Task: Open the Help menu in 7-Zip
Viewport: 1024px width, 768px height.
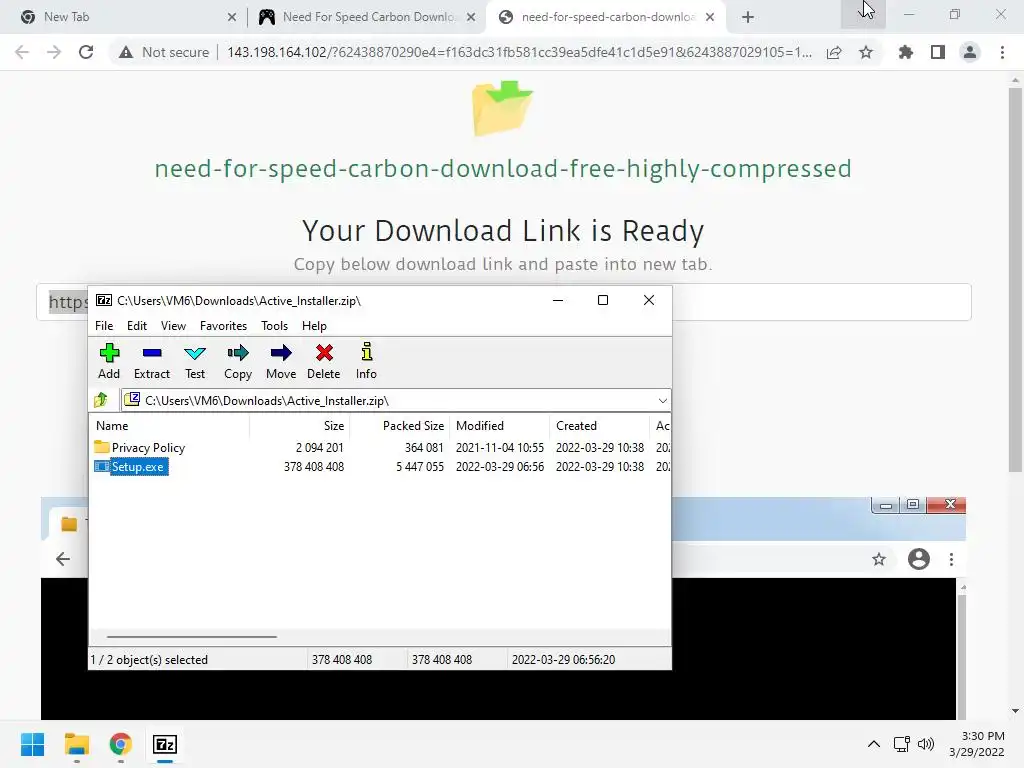Action: coord(314,325)
